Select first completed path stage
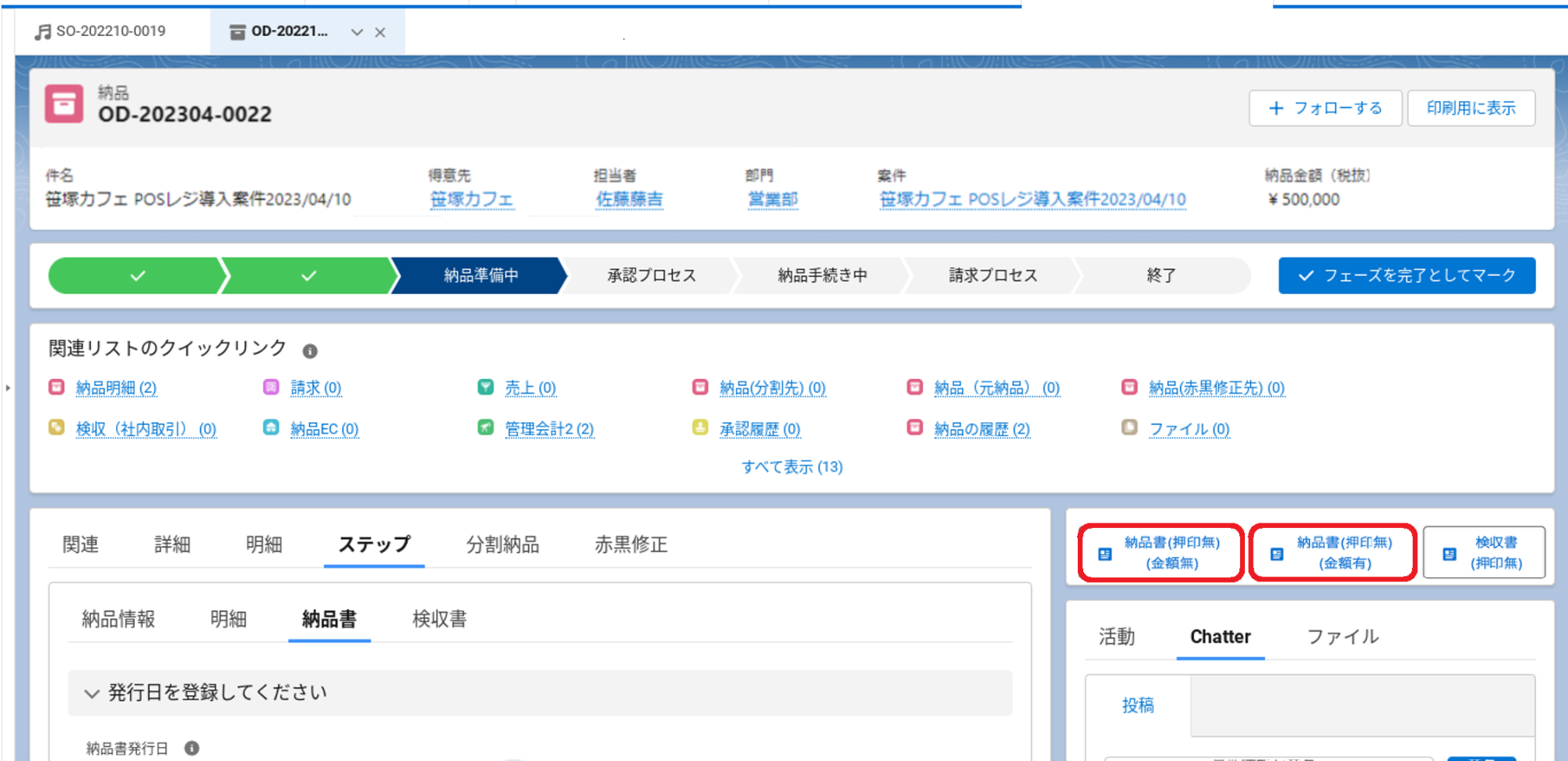This screenshot has width=1568, height=761. (x=136, y=275)
